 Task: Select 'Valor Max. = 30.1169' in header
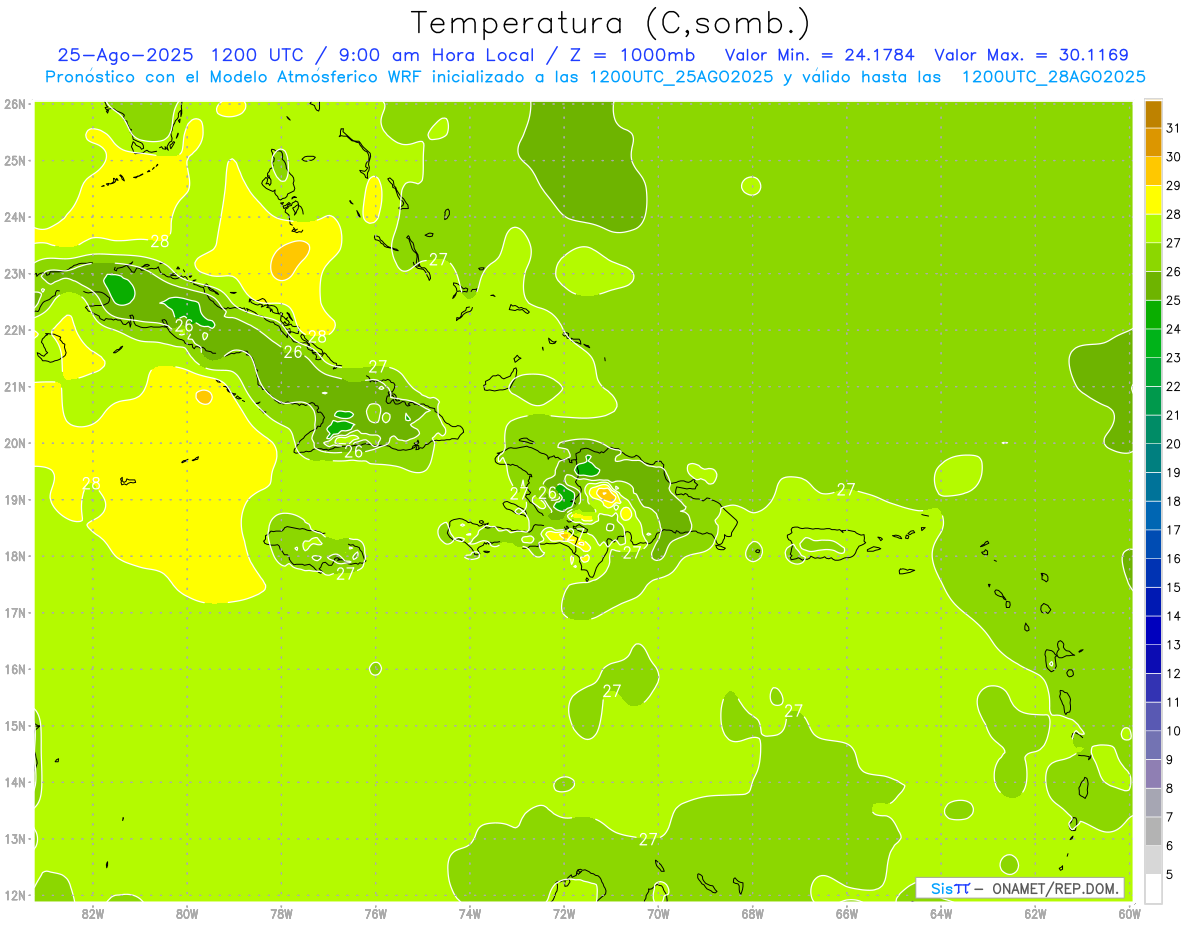point(1032,55)
